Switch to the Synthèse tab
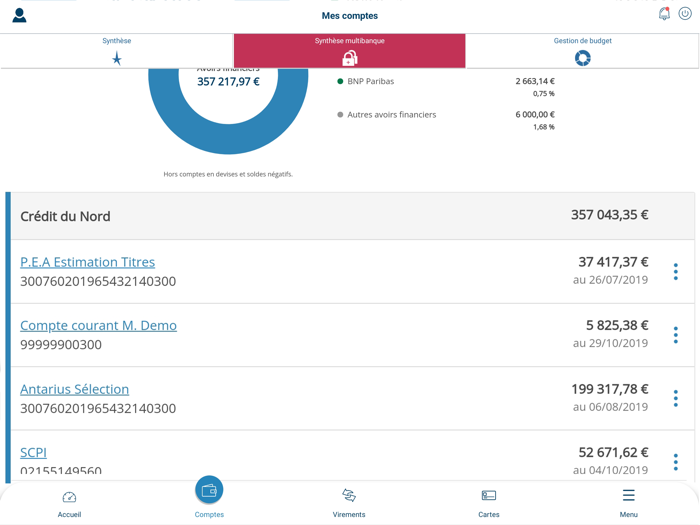This screenshot has height=525, width=700. 117,51
